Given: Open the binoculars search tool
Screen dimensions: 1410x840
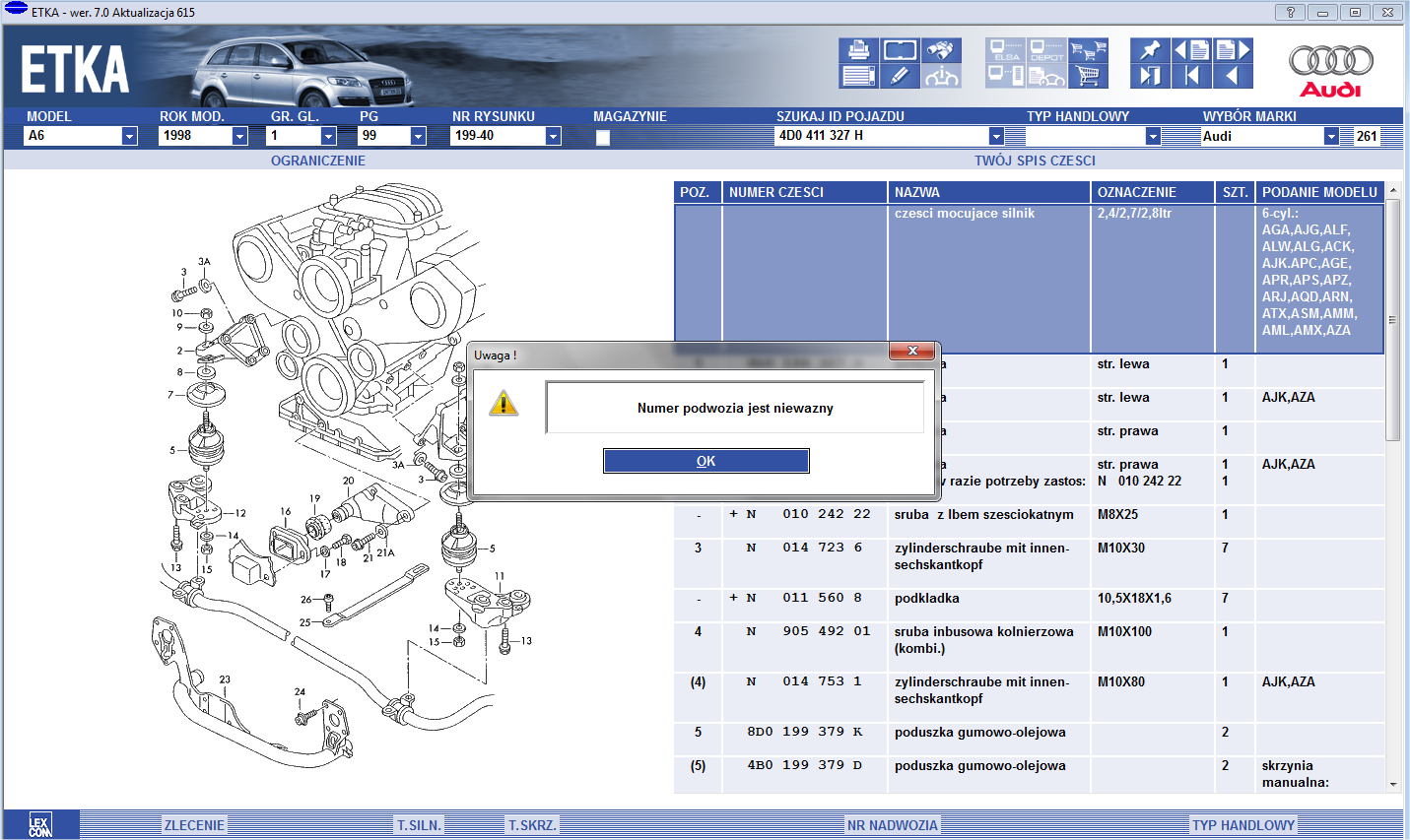Looking at the screenshot, I should (941, 50).
